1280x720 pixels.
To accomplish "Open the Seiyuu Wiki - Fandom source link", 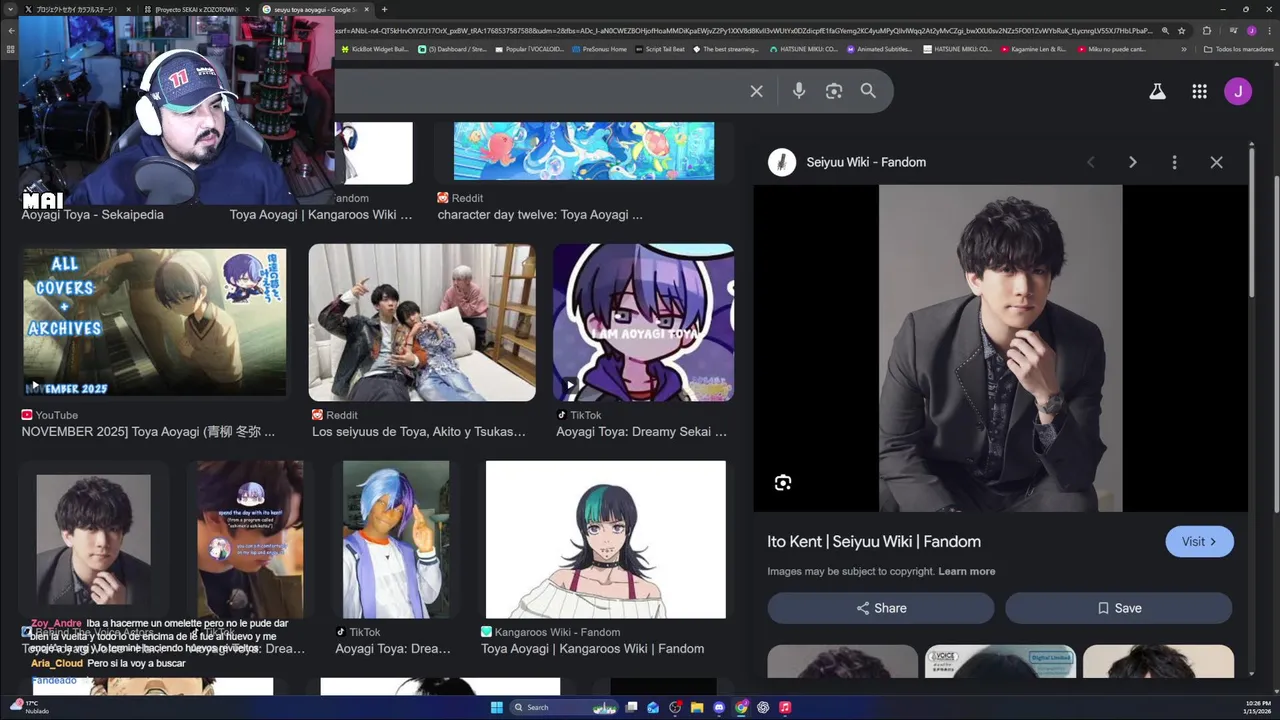I will tap(866, 162).
